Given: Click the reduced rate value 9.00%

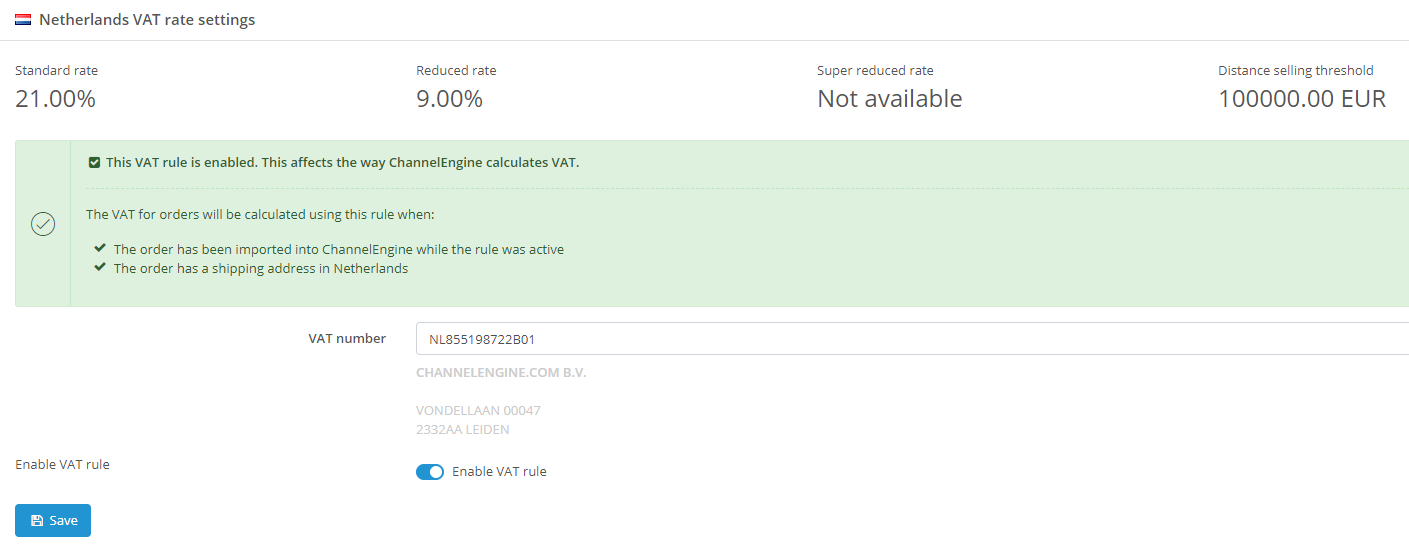Looking at the screenshot, I should tap(450, 99).
